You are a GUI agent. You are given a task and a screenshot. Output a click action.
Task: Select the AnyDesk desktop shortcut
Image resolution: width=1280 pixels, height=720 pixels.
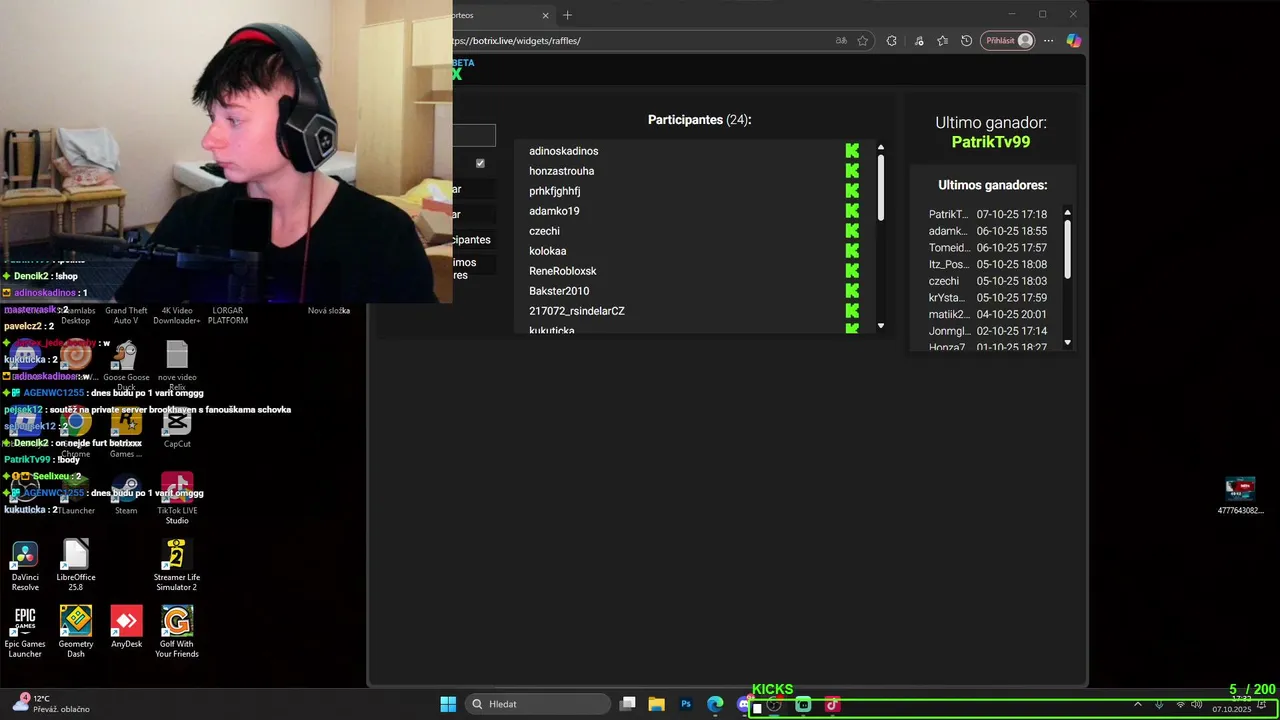click(126, 627)
